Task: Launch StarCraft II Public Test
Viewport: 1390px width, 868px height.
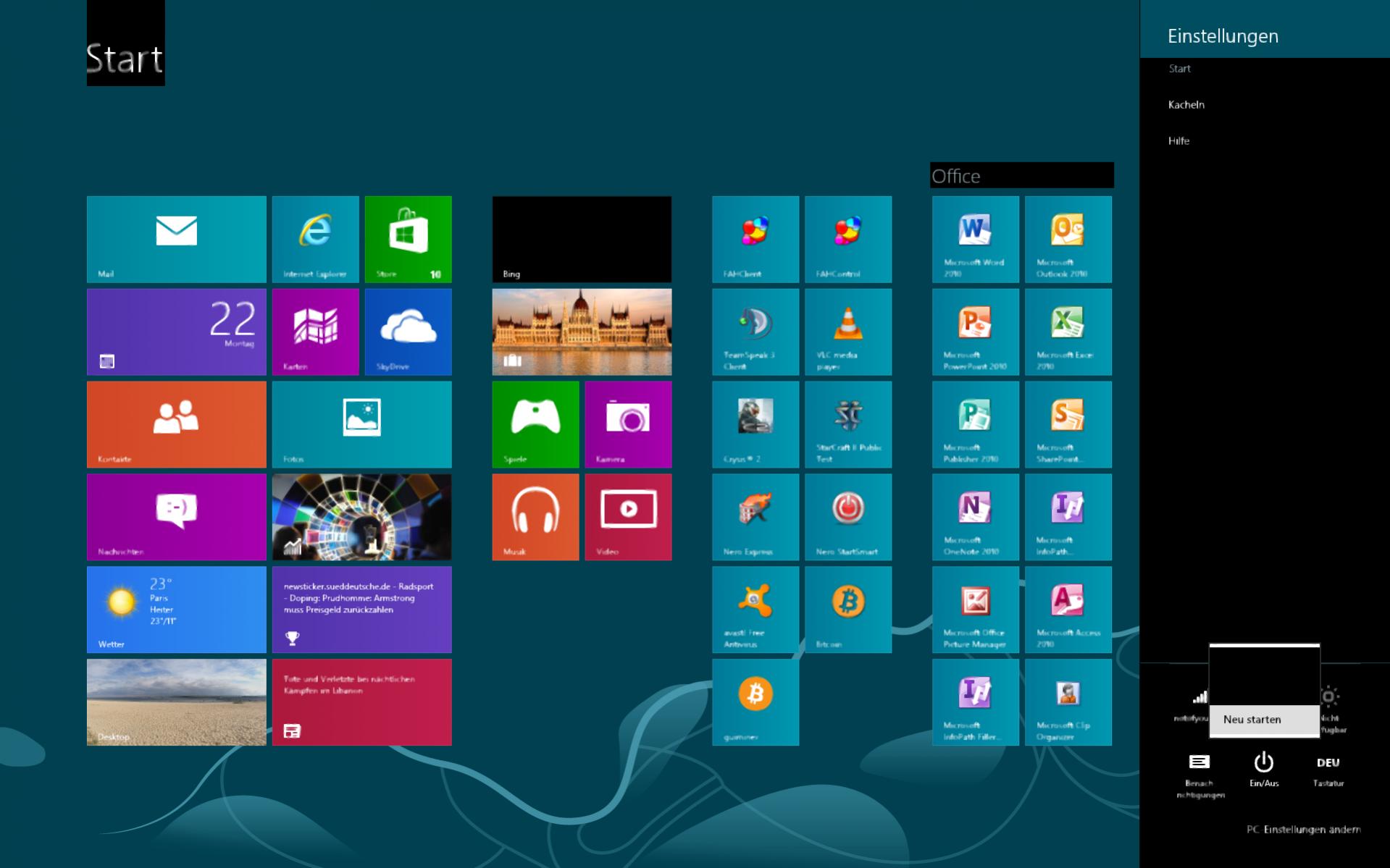Action: [848, 424]
